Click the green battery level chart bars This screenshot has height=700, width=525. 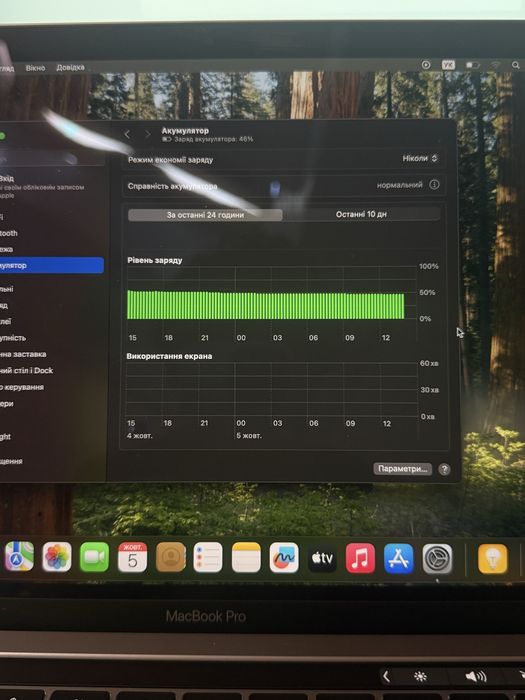[266, 305]
